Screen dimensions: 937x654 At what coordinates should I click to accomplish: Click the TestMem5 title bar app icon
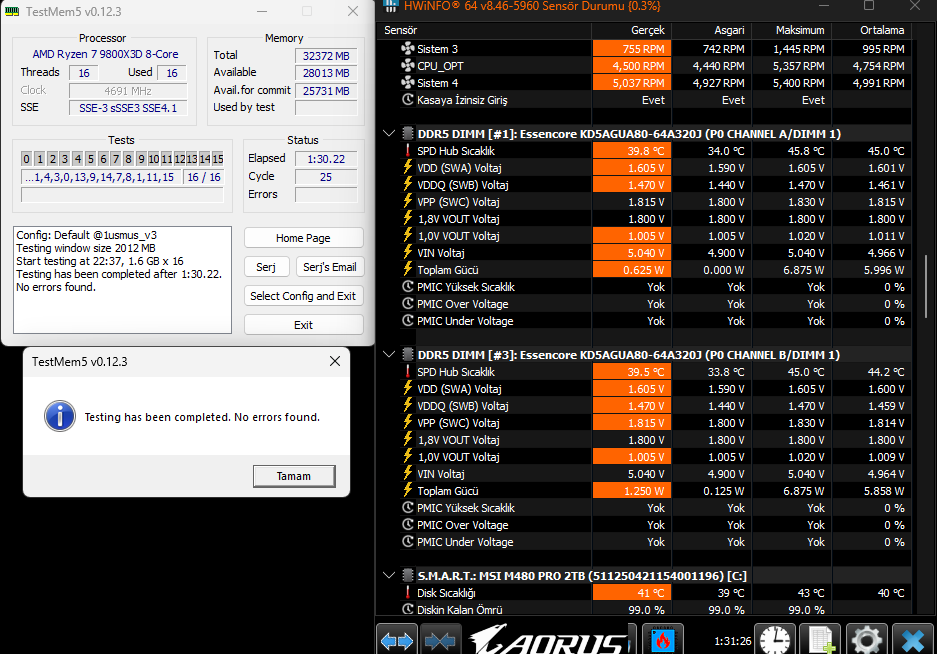coord(12,11)
